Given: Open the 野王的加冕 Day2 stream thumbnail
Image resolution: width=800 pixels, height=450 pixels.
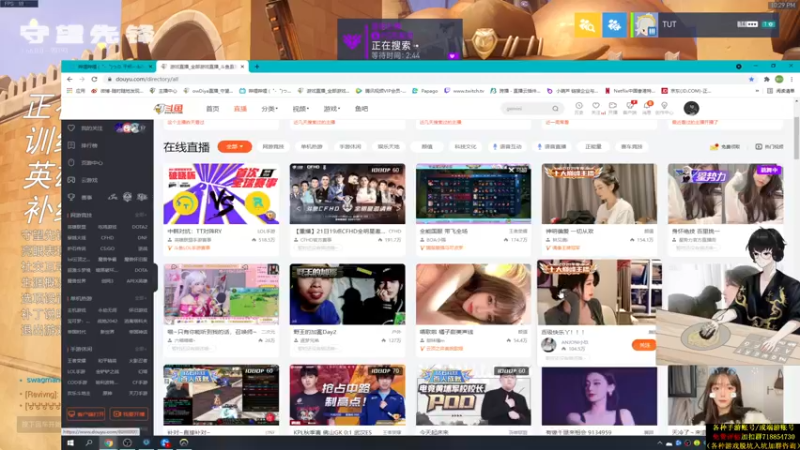Looking at the screenshot, I should [x=347, y=294].
